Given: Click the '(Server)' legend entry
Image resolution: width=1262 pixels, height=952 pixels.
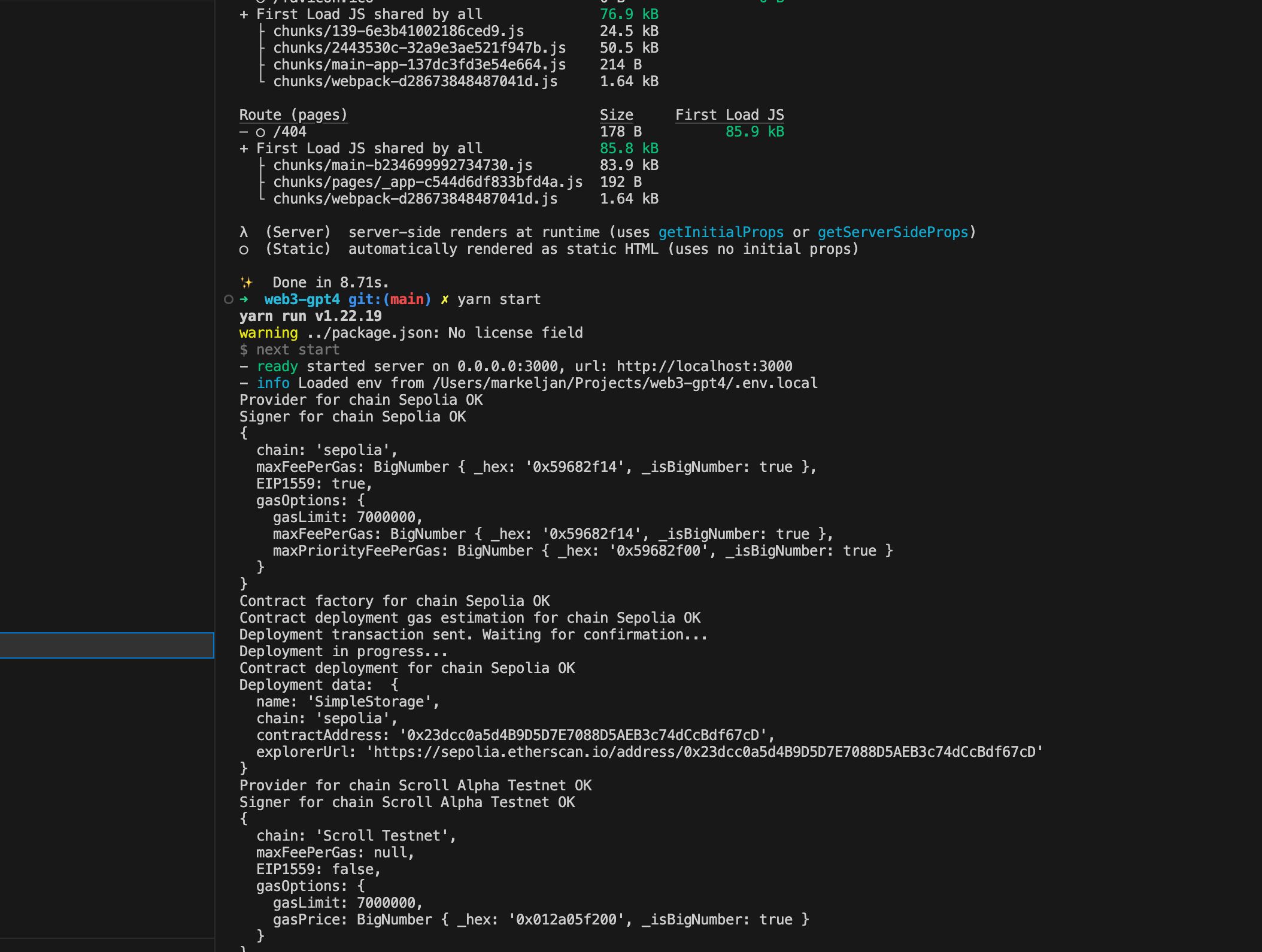Looking at the screenshot, I should pyautogui.click(x=298, y=232).
